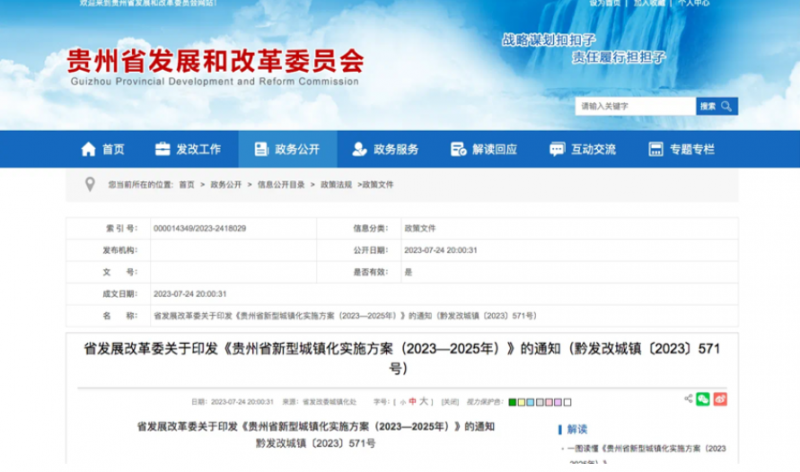
Task: Click the keyword search input field
Action: tap(635, 106)
